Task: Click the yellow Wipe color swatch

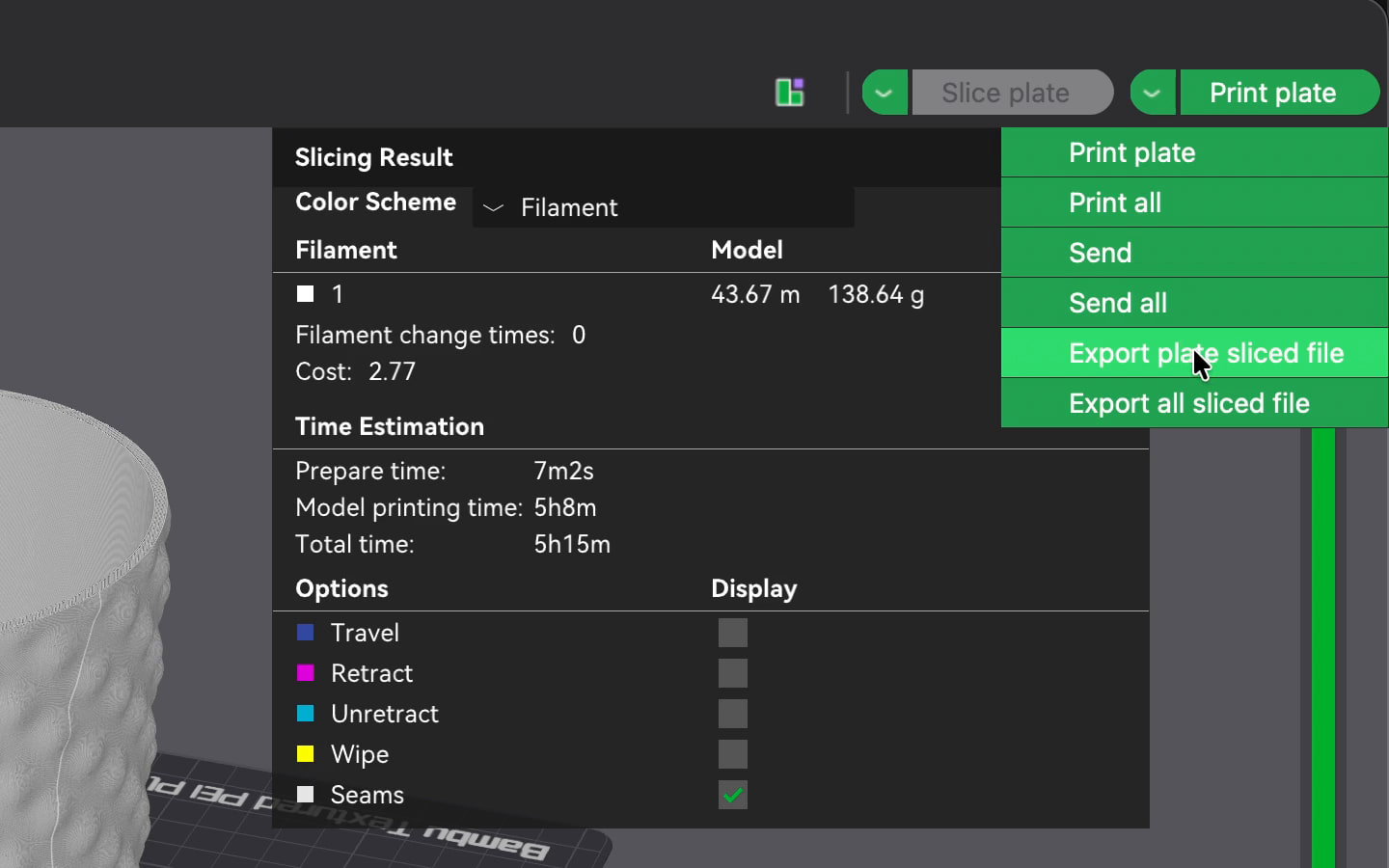Action: click(306, 754)
